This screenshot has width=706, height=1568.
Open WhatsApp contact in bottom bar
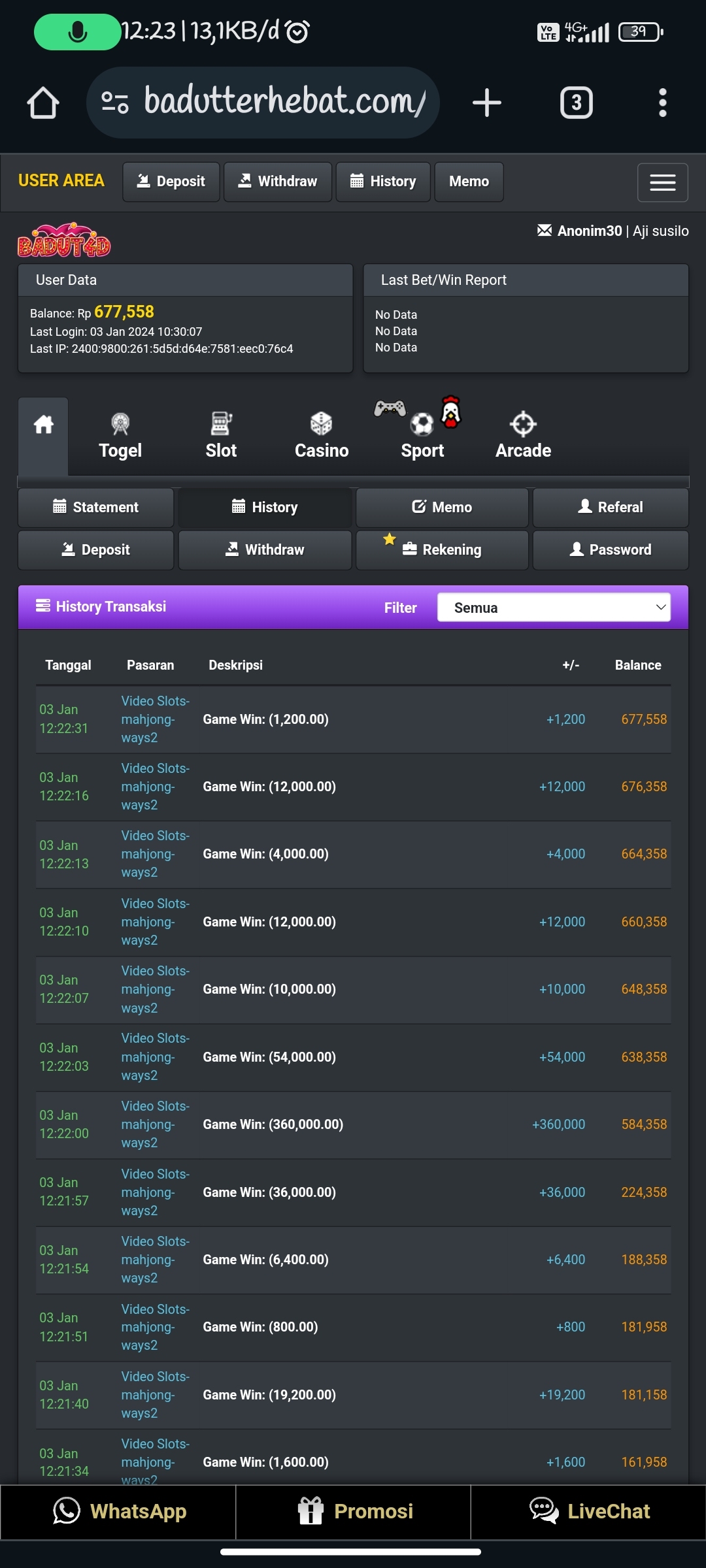tap(118, 1511)
